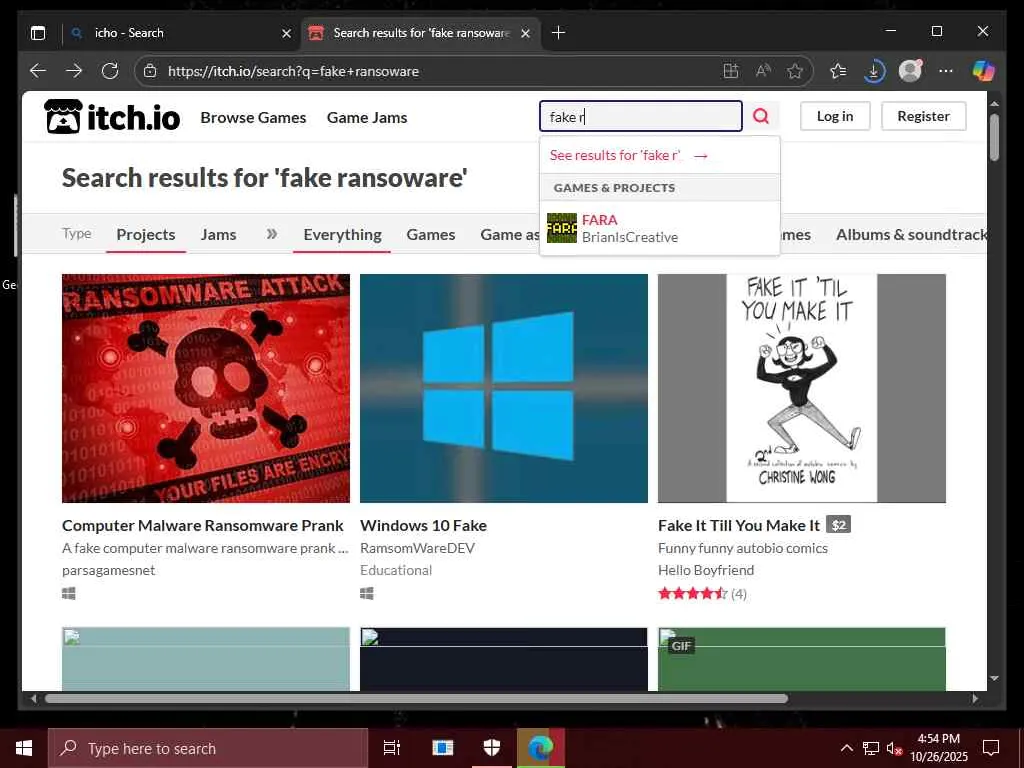Image resolution: width=1024 pixels, height=768 pixels.
Task: Open author Hello Boyfriend's page
Action: pyautogui.click(x=706, y=570)
